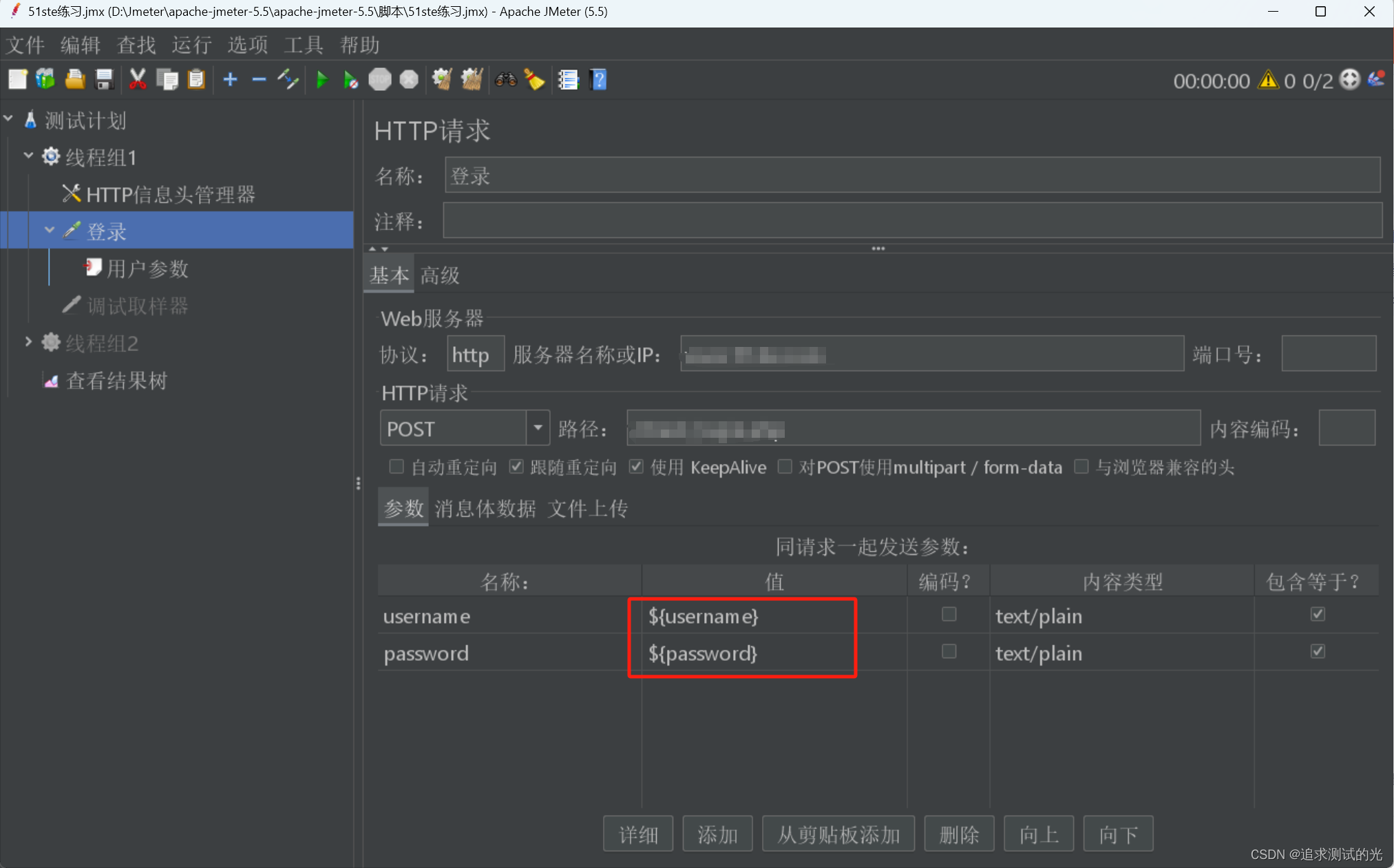Open the 文件 menu
The image size is (1394, 868).
25,45
